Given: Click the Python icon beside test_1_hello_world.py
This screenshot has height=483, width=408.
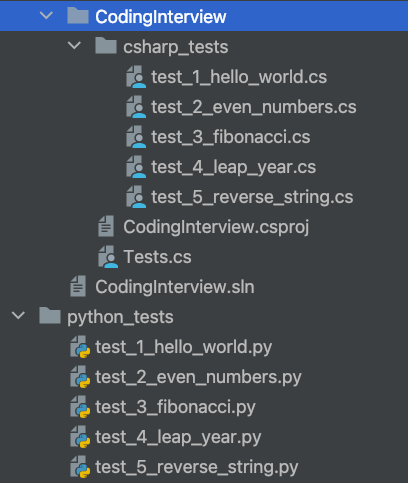Looking at the screenshot, I should (80, 347).
